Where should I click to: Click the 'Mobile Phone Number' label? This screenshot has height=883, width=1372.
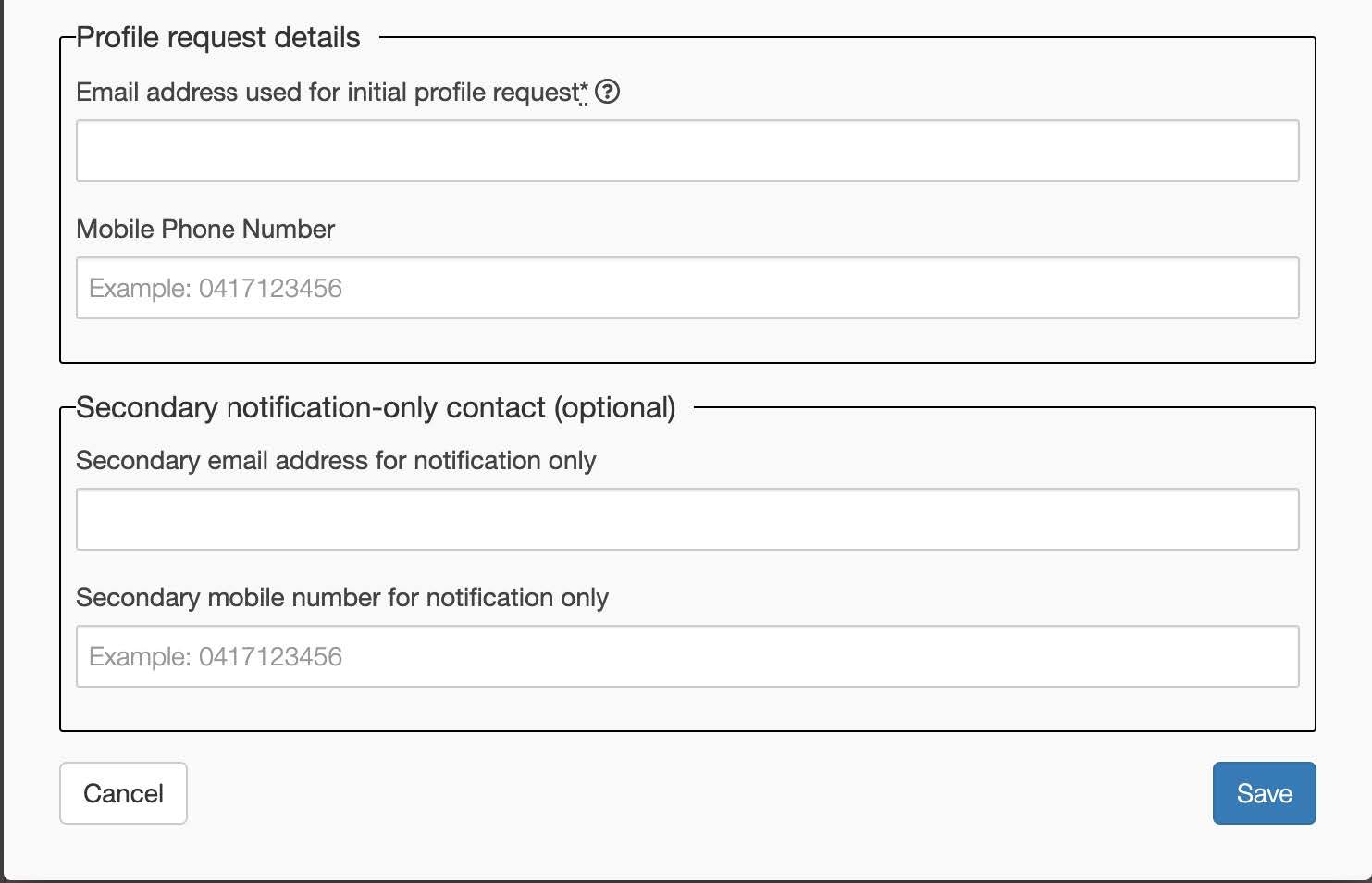(x=205, y=229)
